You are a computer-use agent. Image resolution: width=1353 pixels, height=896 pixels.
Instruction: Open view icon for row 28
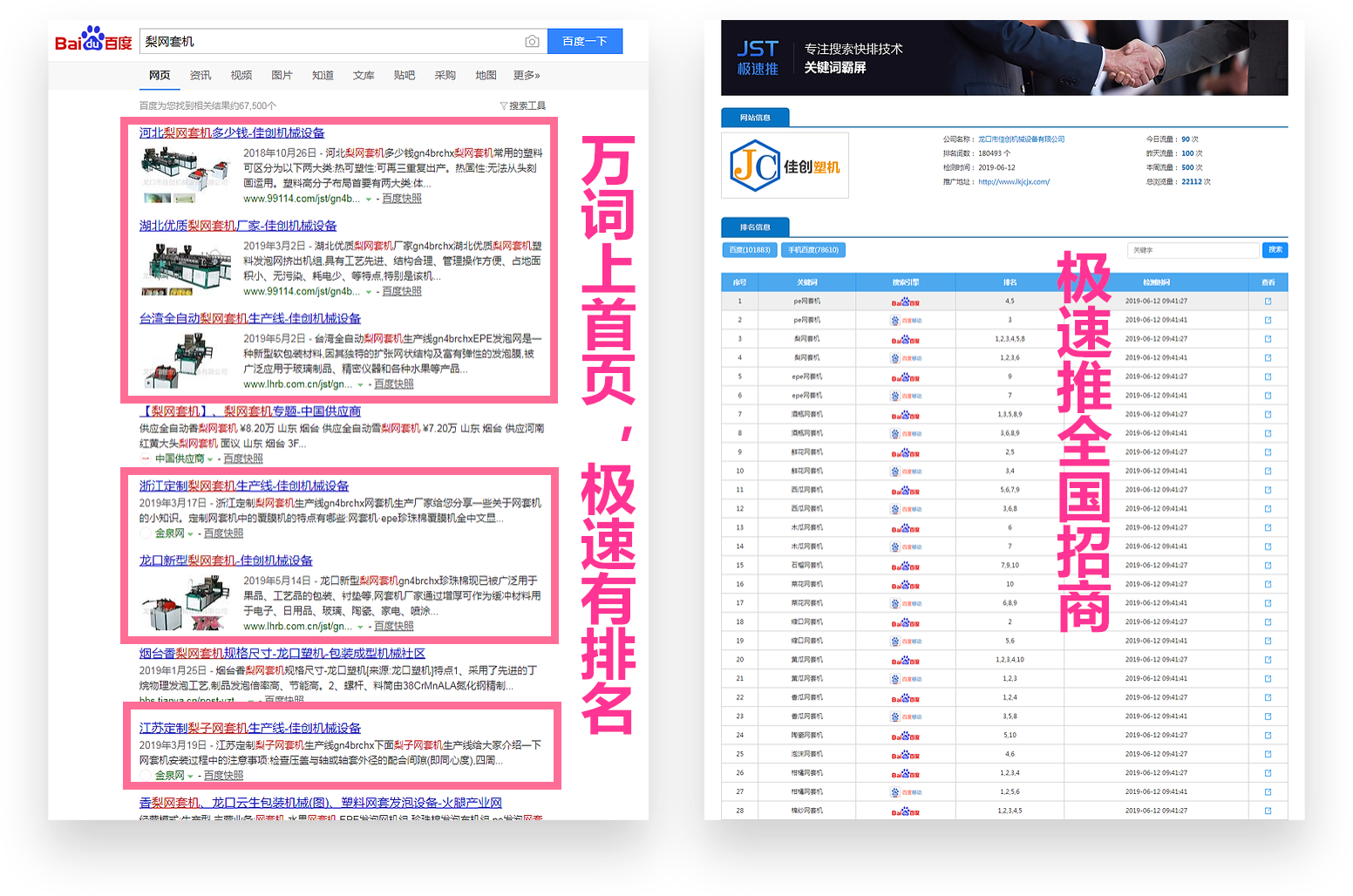pos(1268,811)
